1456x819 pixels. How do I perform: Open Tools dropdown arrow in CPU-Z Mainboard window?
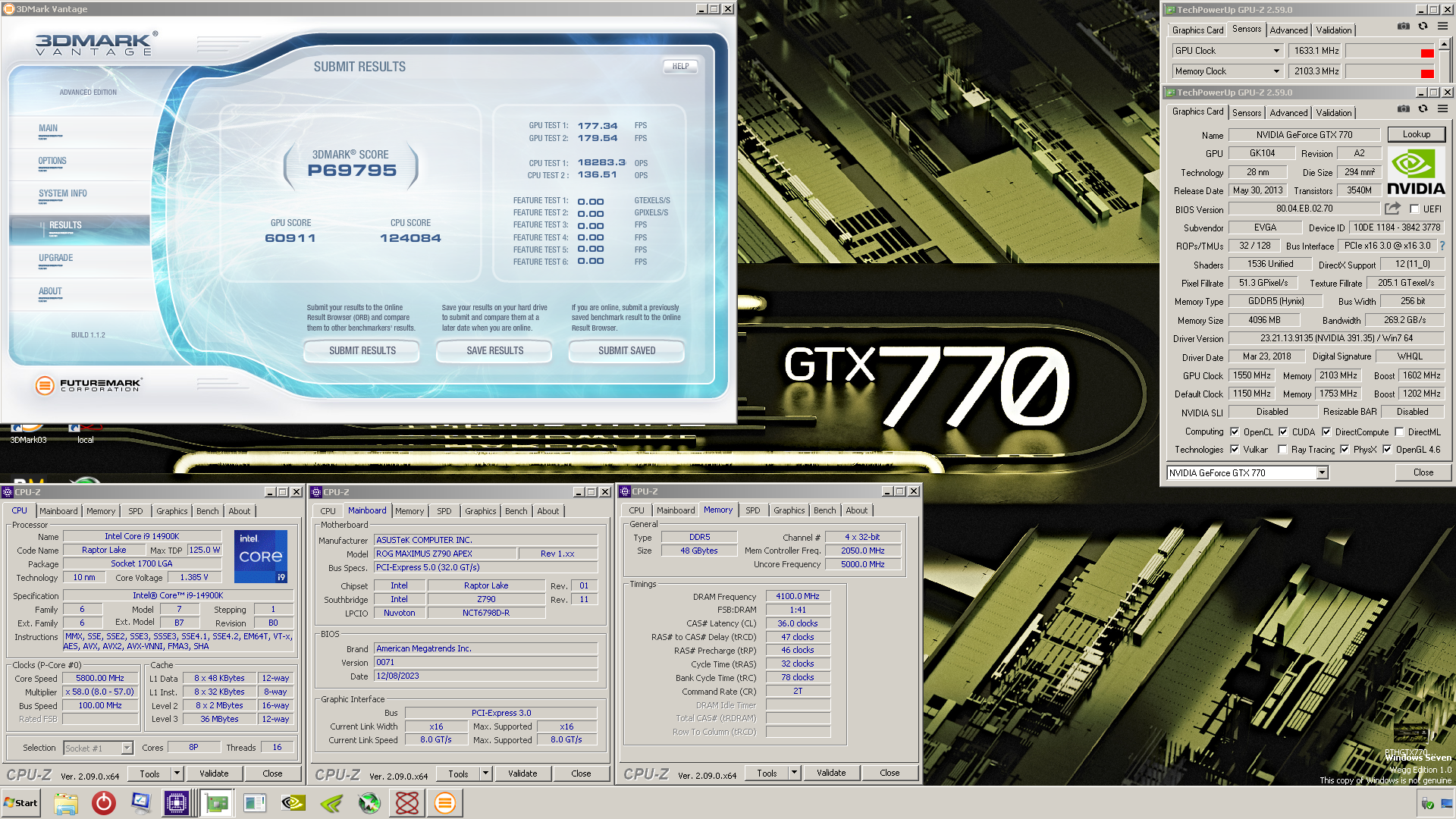[x=485, y=773]
